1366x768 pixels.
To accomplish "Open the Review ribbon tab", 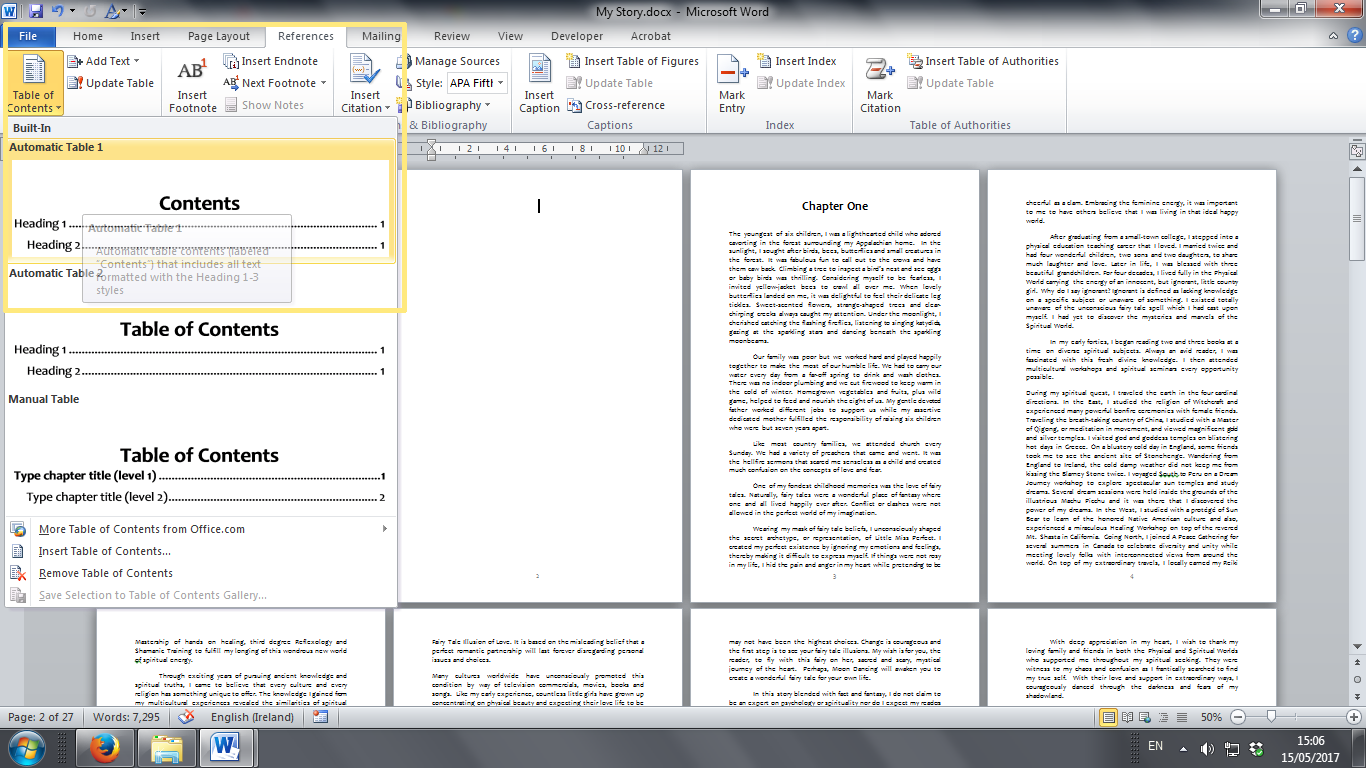I will tap(451, 36).
